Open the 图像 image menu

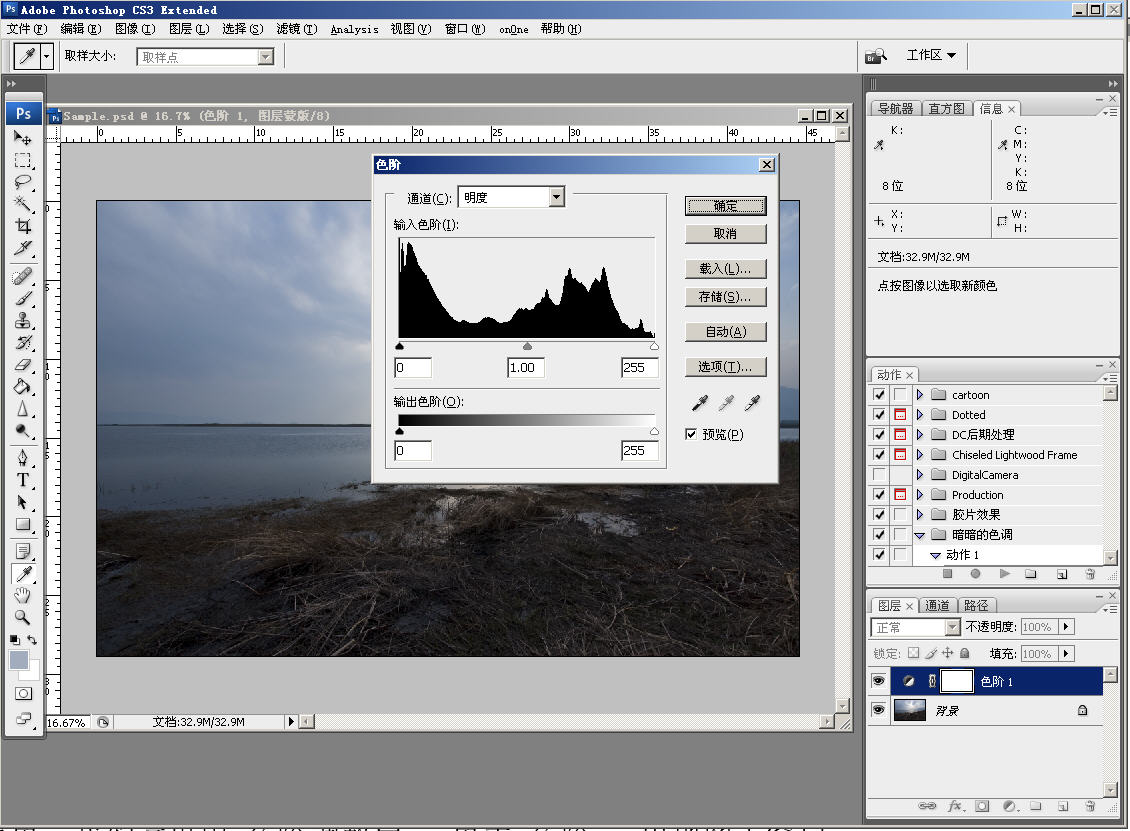(135, 29)
